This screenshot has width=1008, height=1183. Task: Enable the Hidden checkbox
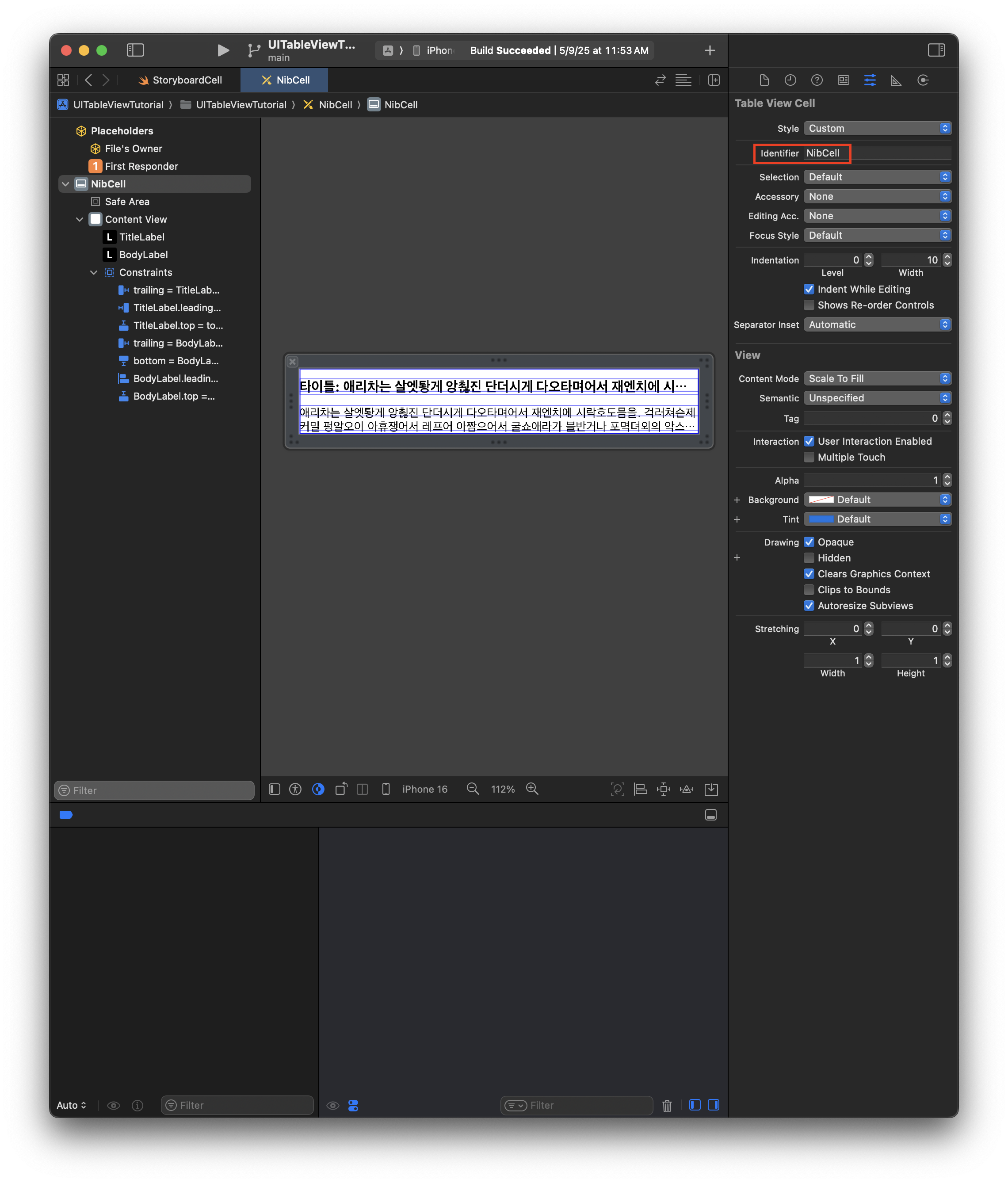click(x=809, y=558)
